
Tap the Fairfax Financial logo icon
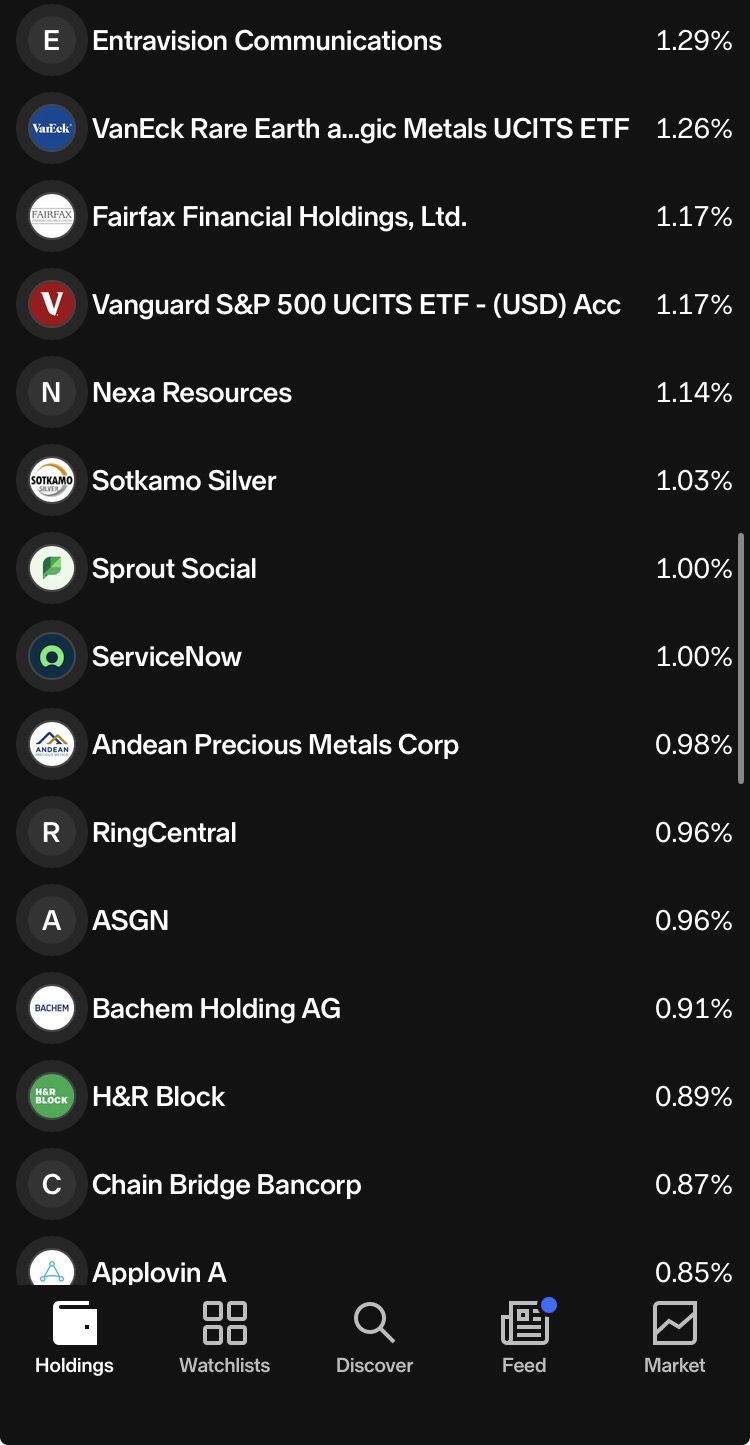click(x=52, y=217)
